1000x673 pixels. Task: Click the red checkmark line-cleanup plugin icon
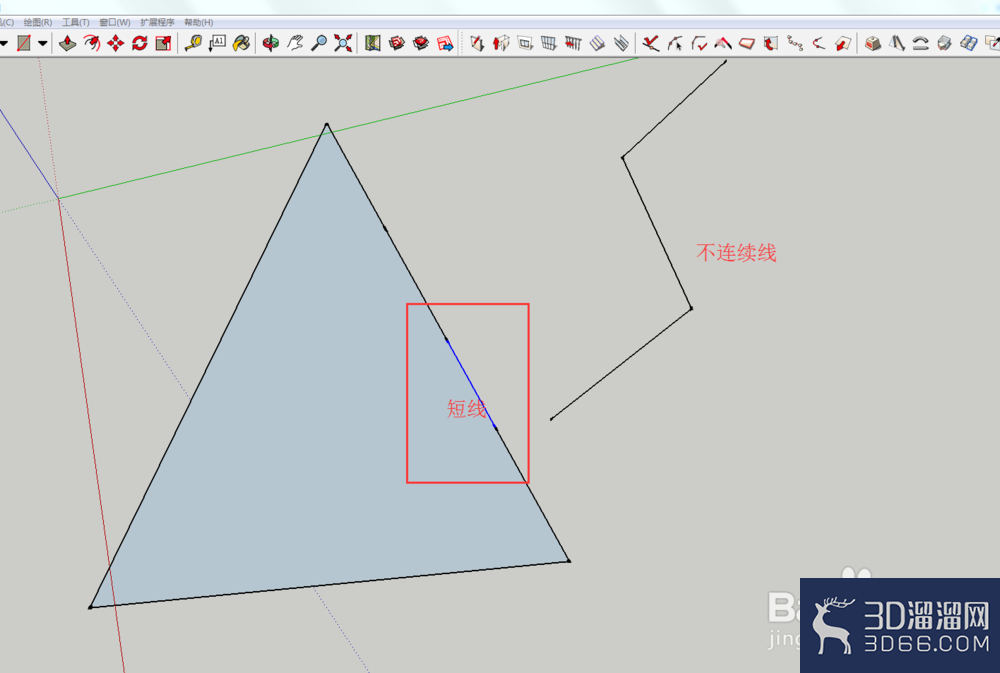tap(651, 43)
